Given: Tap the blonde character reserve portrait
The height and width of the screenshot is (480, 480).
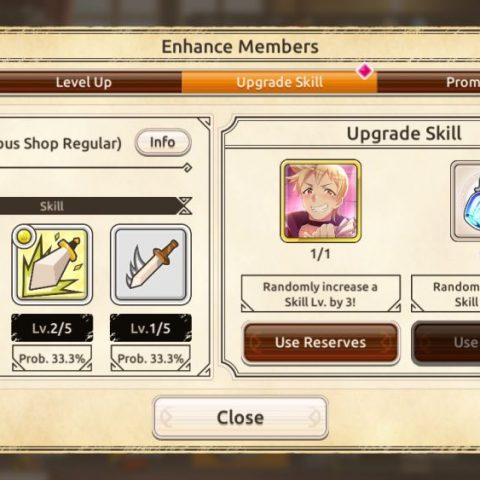Looking at the screenshot, I should click(x=321, y=201).
